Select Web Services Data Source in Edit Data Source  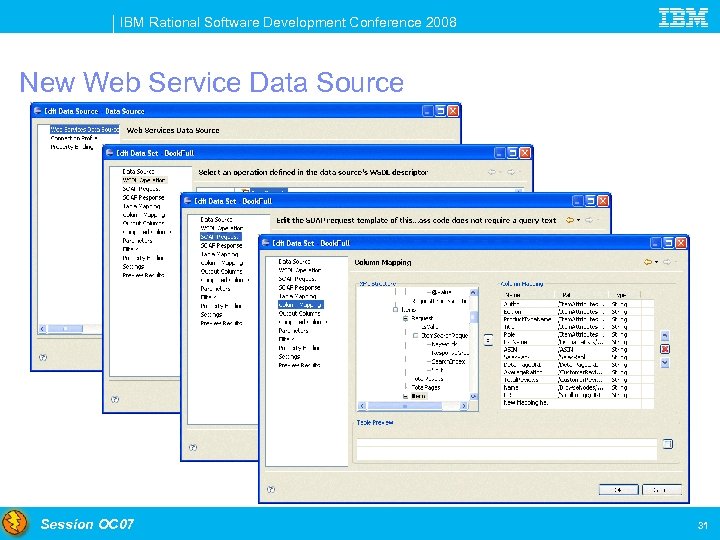tap(84, 129)
